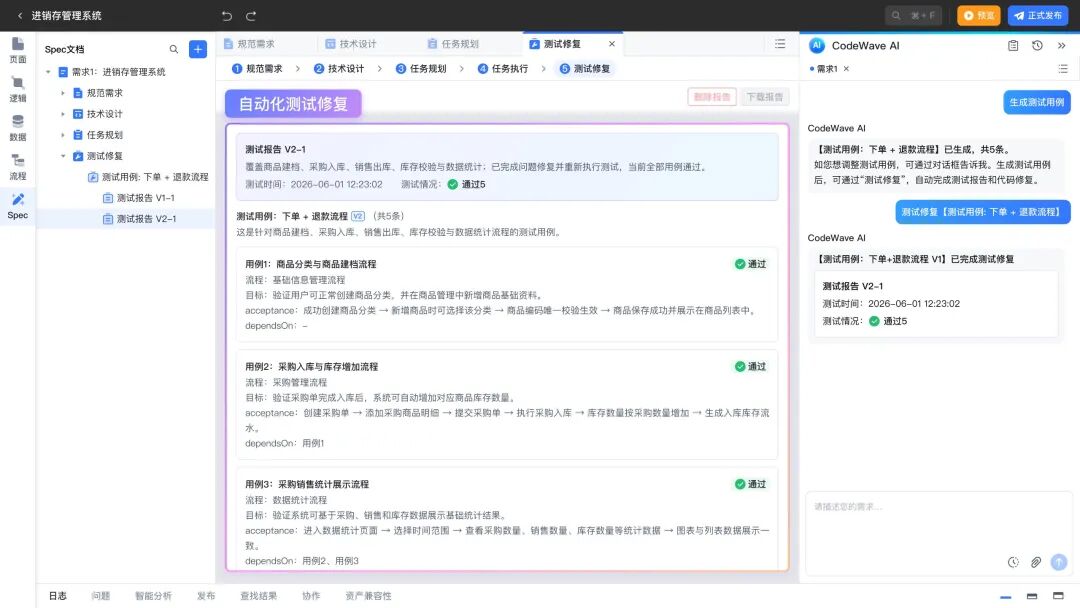
Task: Expand the 技术设计 tree node
Action: 63,114
